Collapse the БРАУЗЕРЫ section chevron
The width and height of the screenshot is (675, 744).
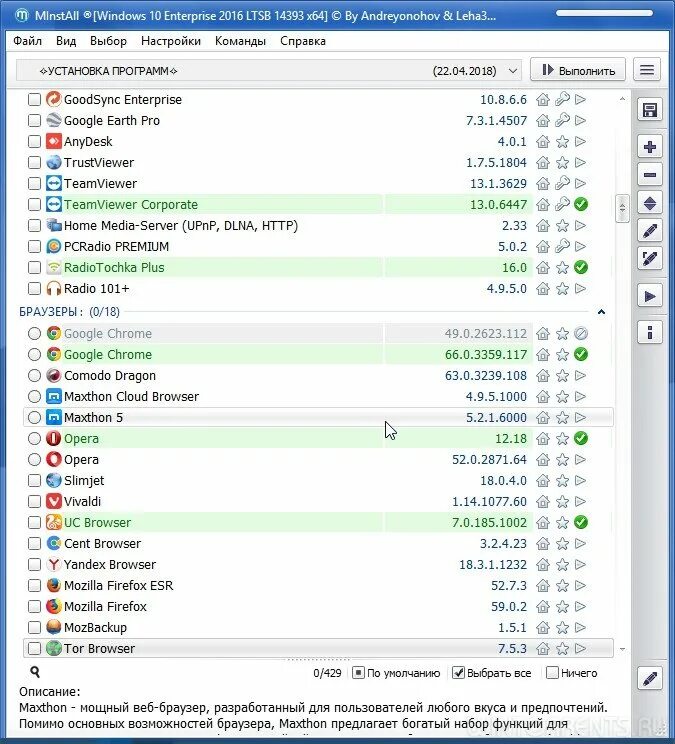[601, 312]
